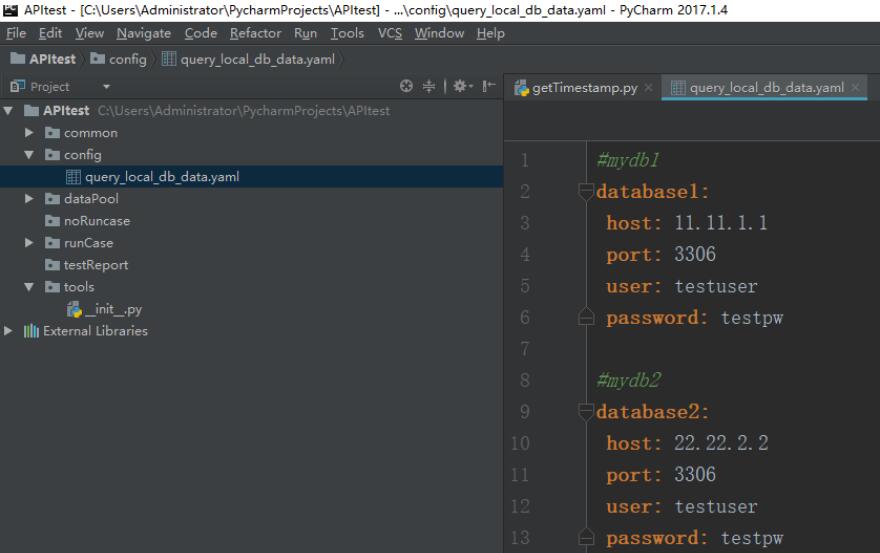Click the Hide Project panel icon
The image size is (880, 553).
(x=489, y=86)
